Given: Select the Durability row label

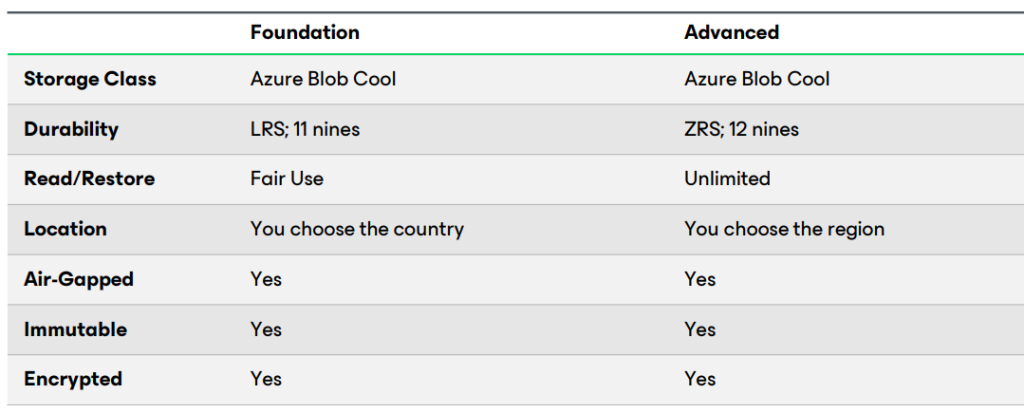Looking at the screenshot, I should click(x=71, y=129).
